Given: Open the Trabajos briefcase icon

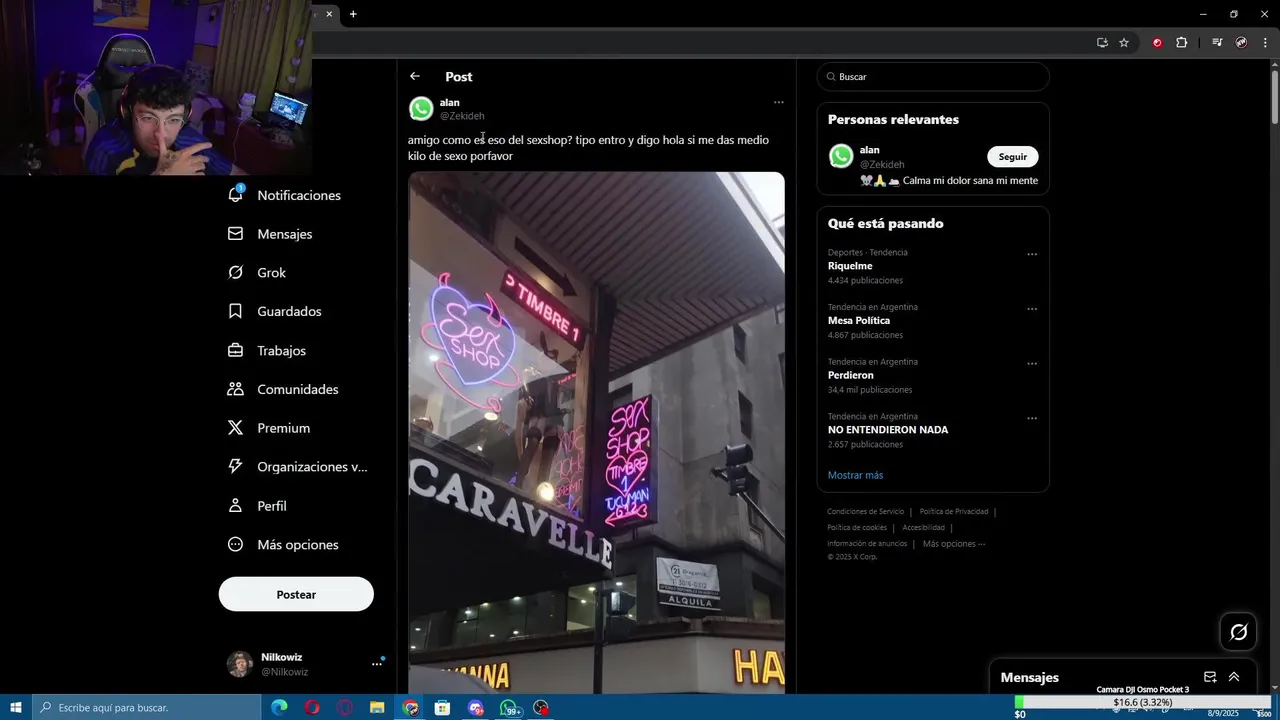Looking at the screenshot, I should pos(236,350).
